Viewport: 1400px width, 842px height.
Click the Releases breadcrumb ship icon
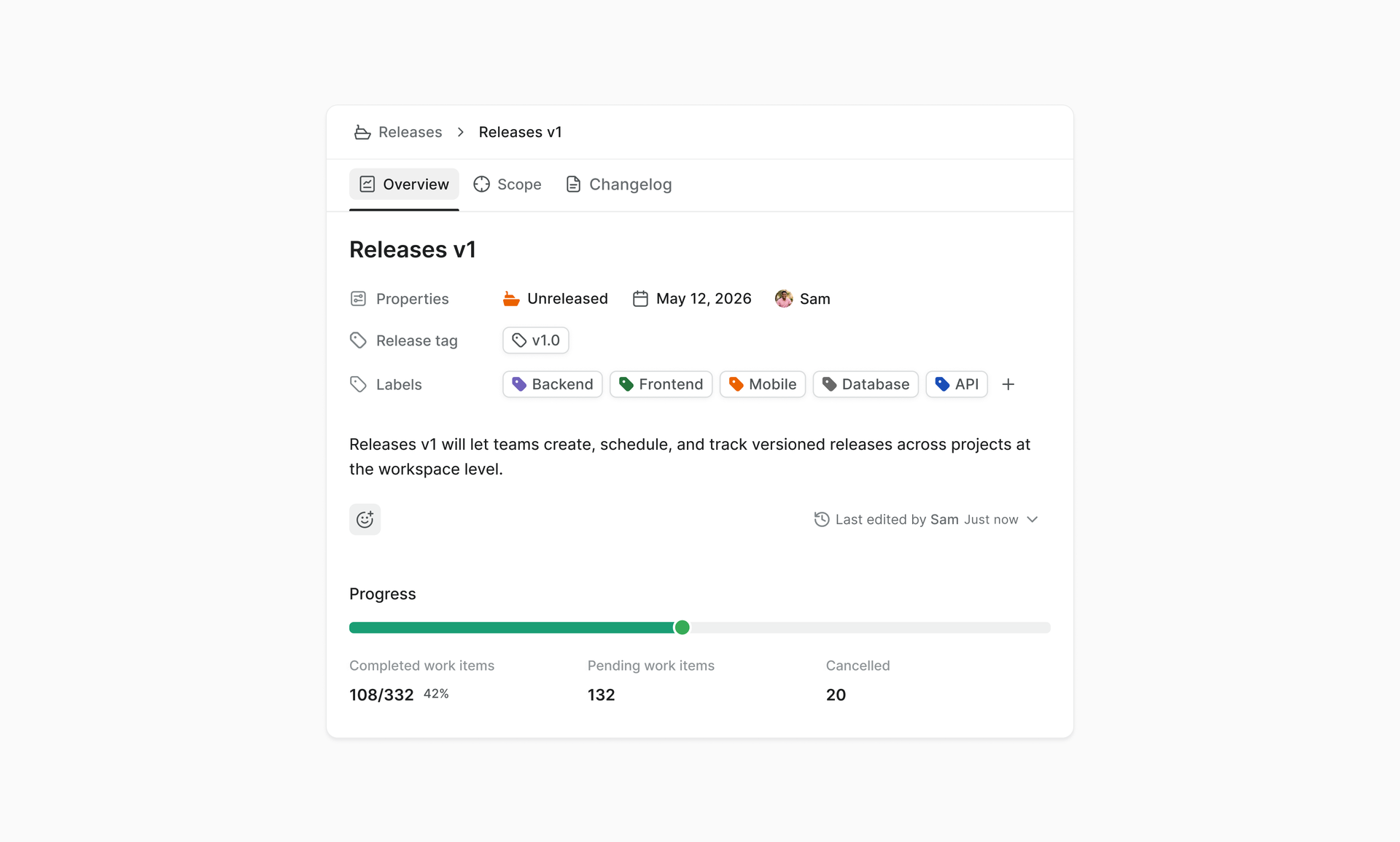(x=362, y=132)
